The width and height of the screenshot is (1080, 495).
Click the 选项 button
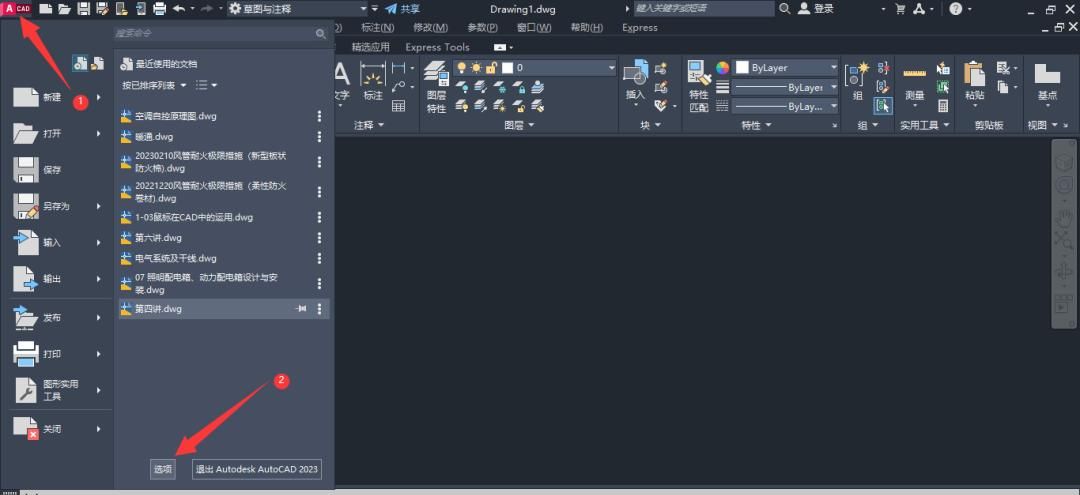click(163, 469)
